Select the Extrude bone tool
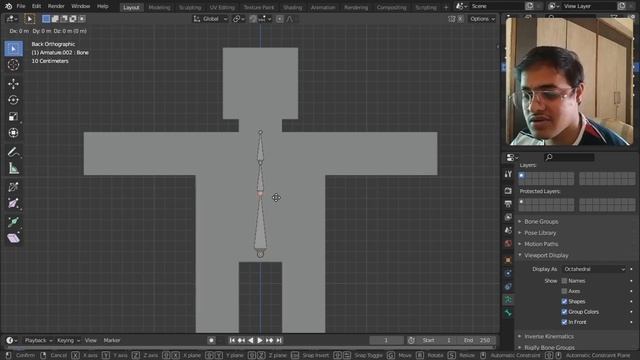 (13, 222)
